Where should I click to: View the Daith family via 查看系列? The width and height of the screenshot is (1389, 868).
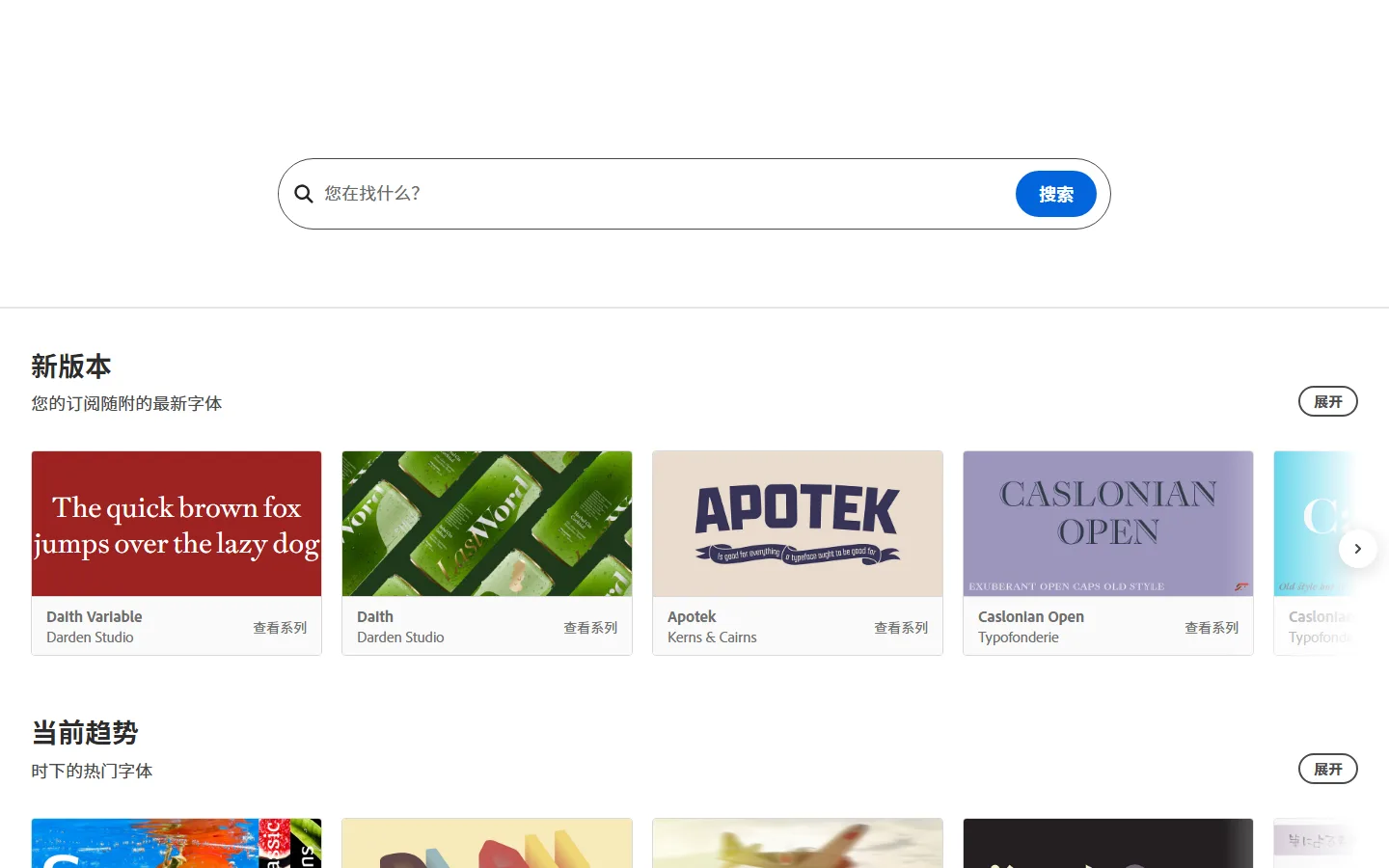pyautogui.click(x=590, y=628)
